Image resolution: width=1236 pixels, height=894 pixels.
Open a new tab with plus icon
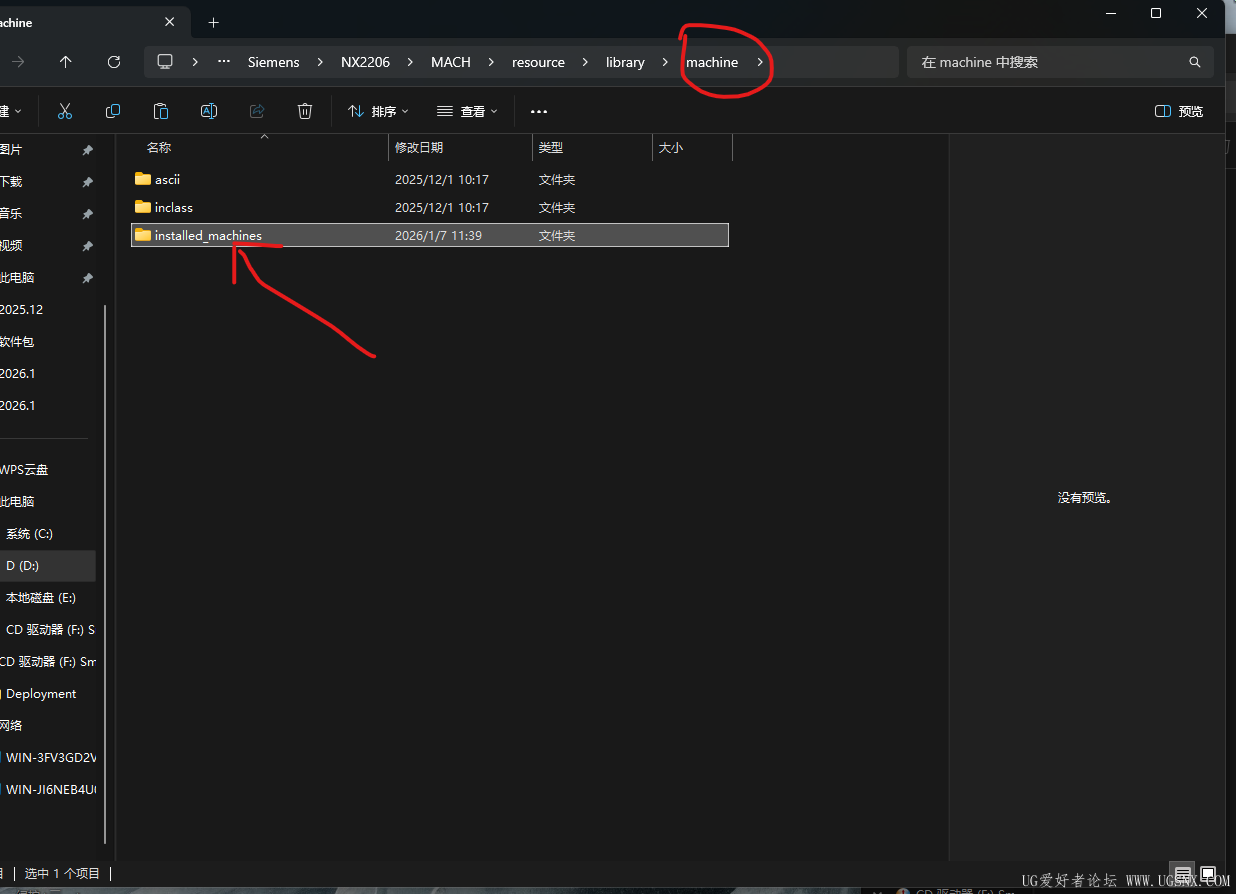213,22
